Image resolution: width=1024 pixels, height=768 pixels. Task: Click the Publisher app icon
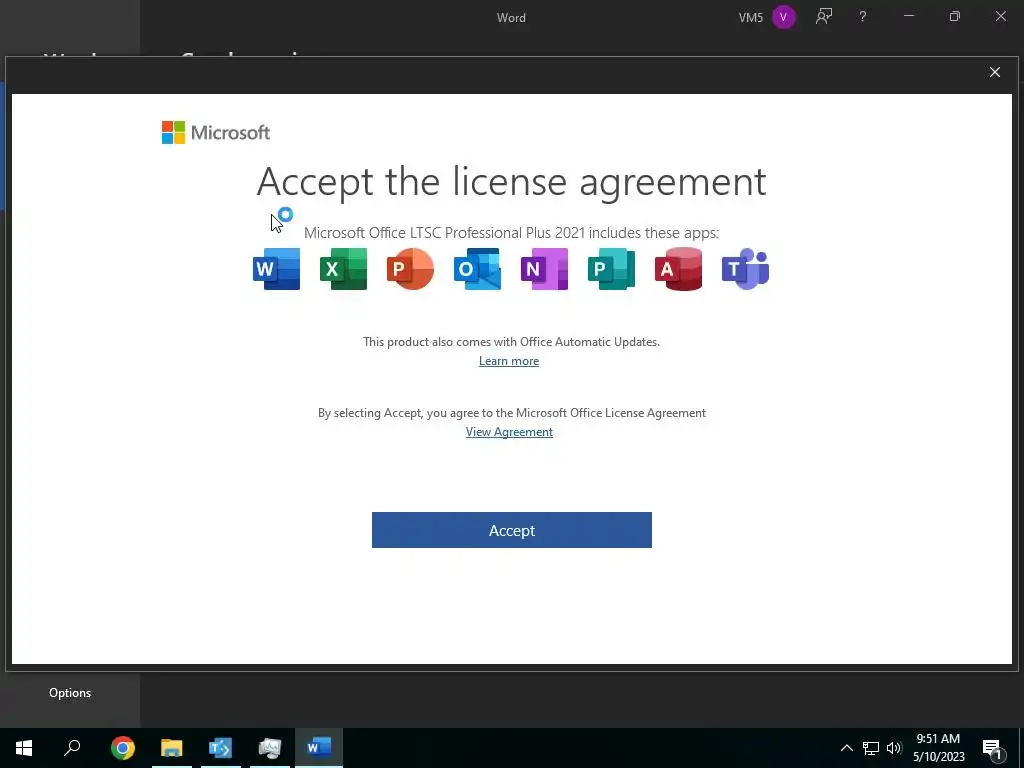tap(611, 268)
